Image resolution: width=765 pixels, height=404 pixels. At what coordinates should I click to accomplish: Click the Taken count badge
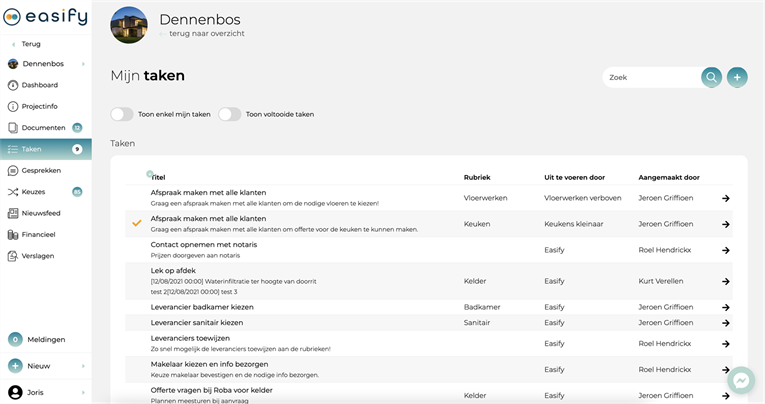77,149
